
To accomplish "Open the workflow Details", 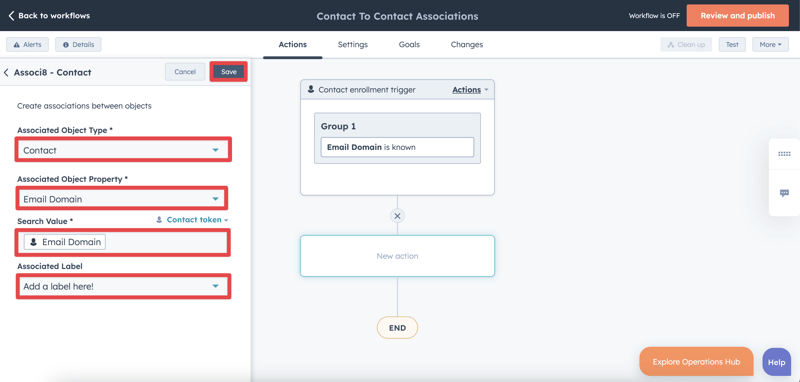I will (x=78, y=44).
